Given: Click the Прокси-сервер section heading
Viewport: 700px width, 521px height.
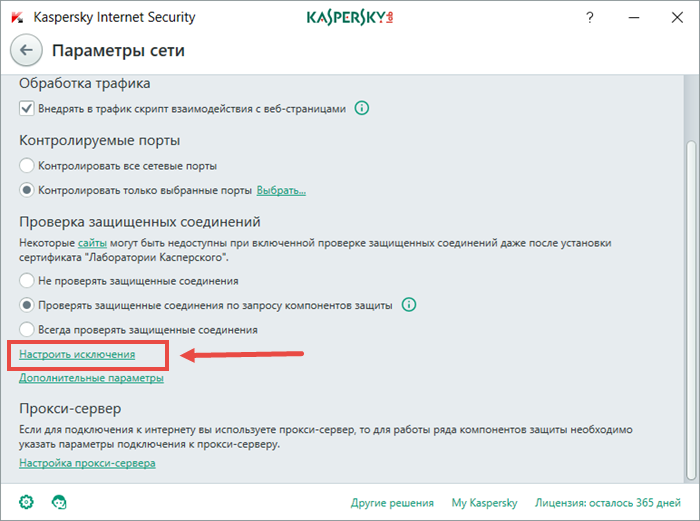Looking at the screenshot, I should (x=70, y=408).
